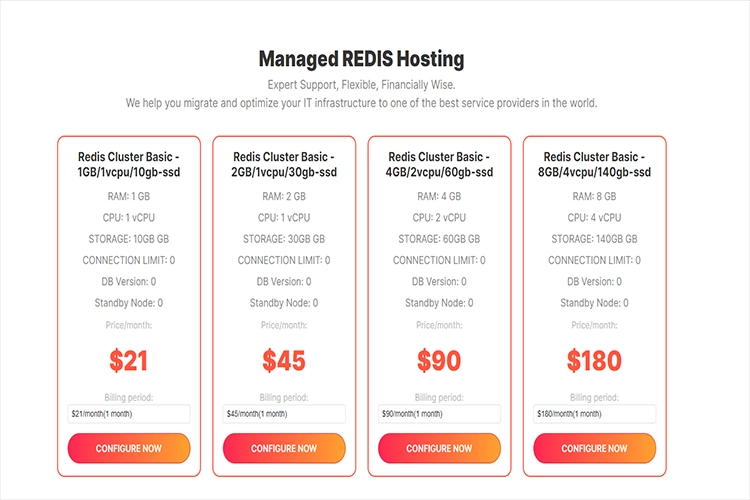Viewport: 750px width, 500px height.
Task: Expand the $45/month billing period dropdown
Action: pyautogui.click(x=284, y=414)
